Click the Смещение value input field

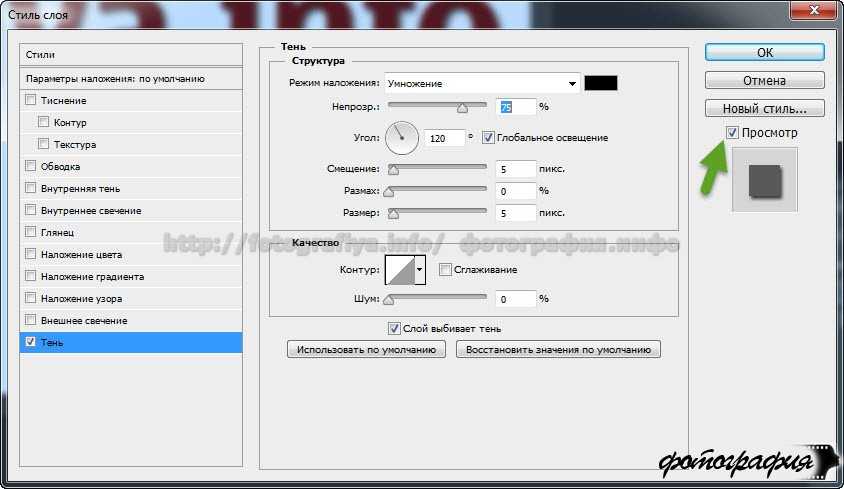516,169
